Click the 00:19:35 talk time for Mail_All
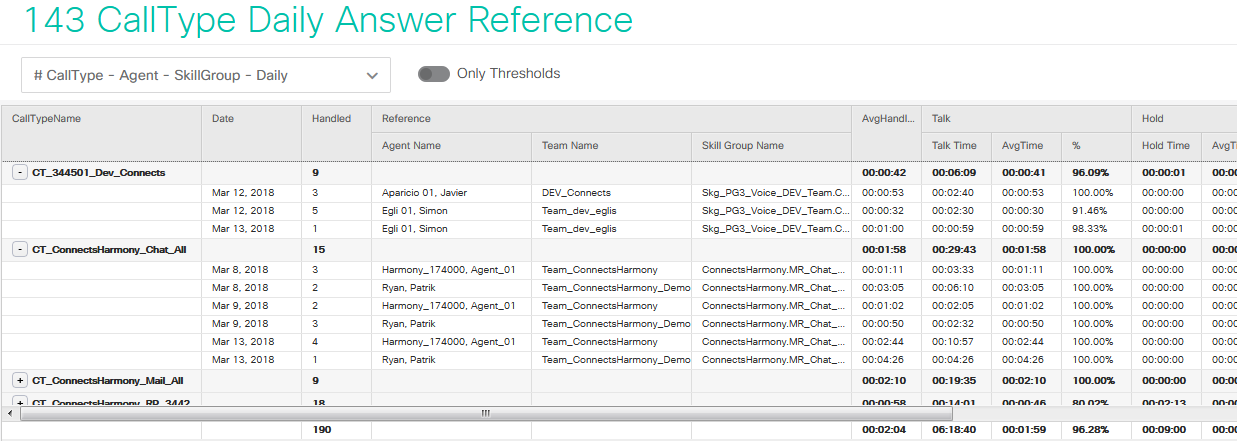 (954, 381)
